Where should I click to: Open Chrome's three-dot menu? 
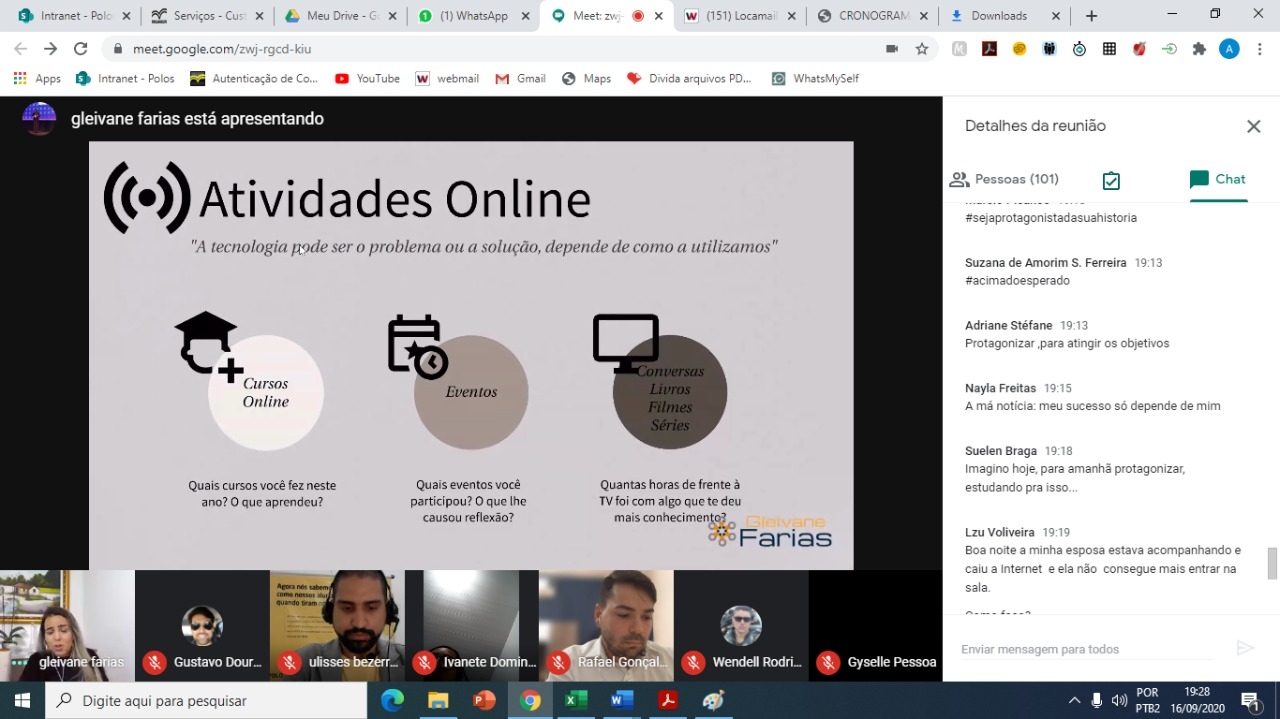[1259, 49]
